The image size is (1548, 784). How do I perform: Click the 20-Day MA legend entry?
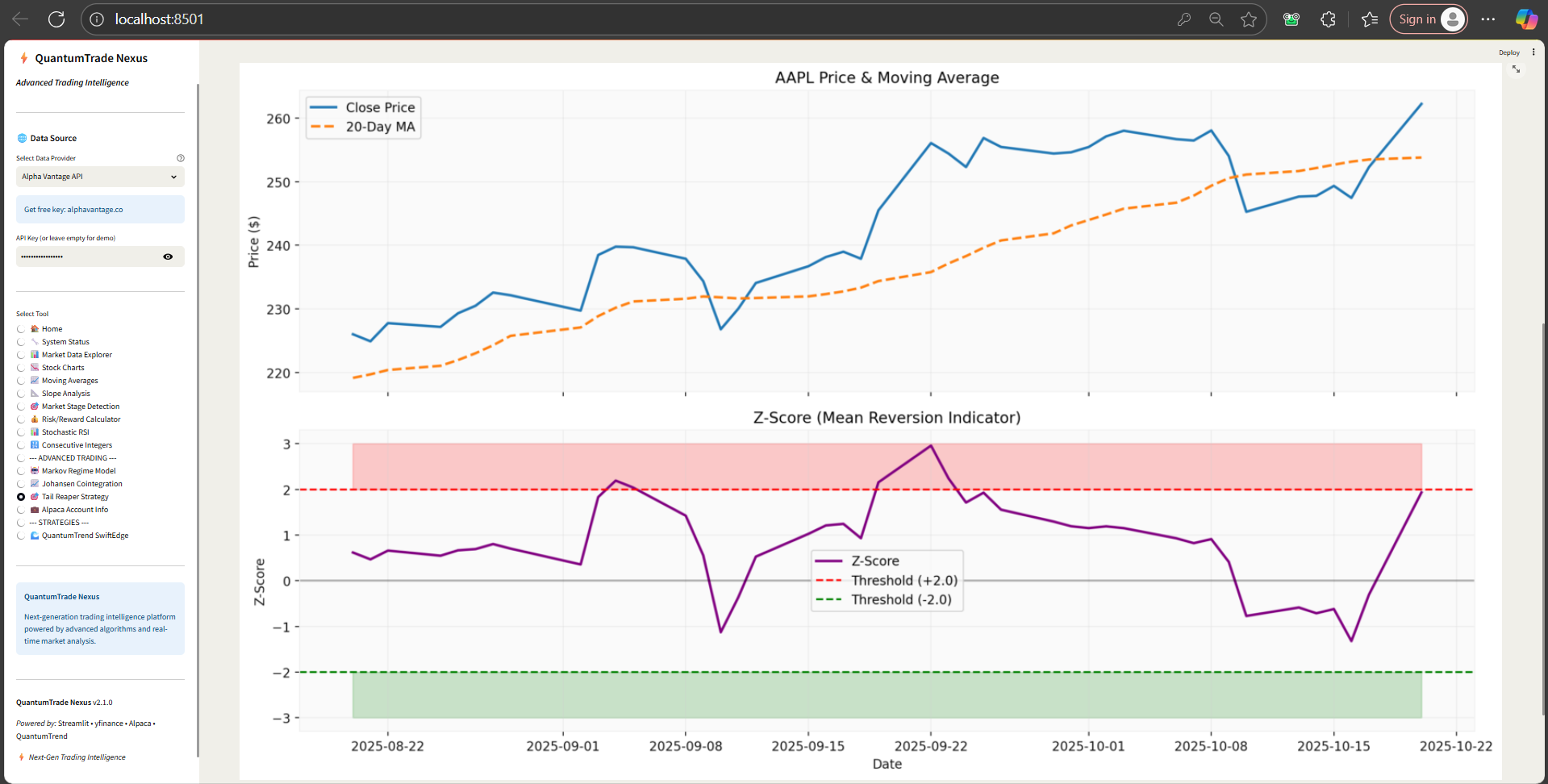362,127
